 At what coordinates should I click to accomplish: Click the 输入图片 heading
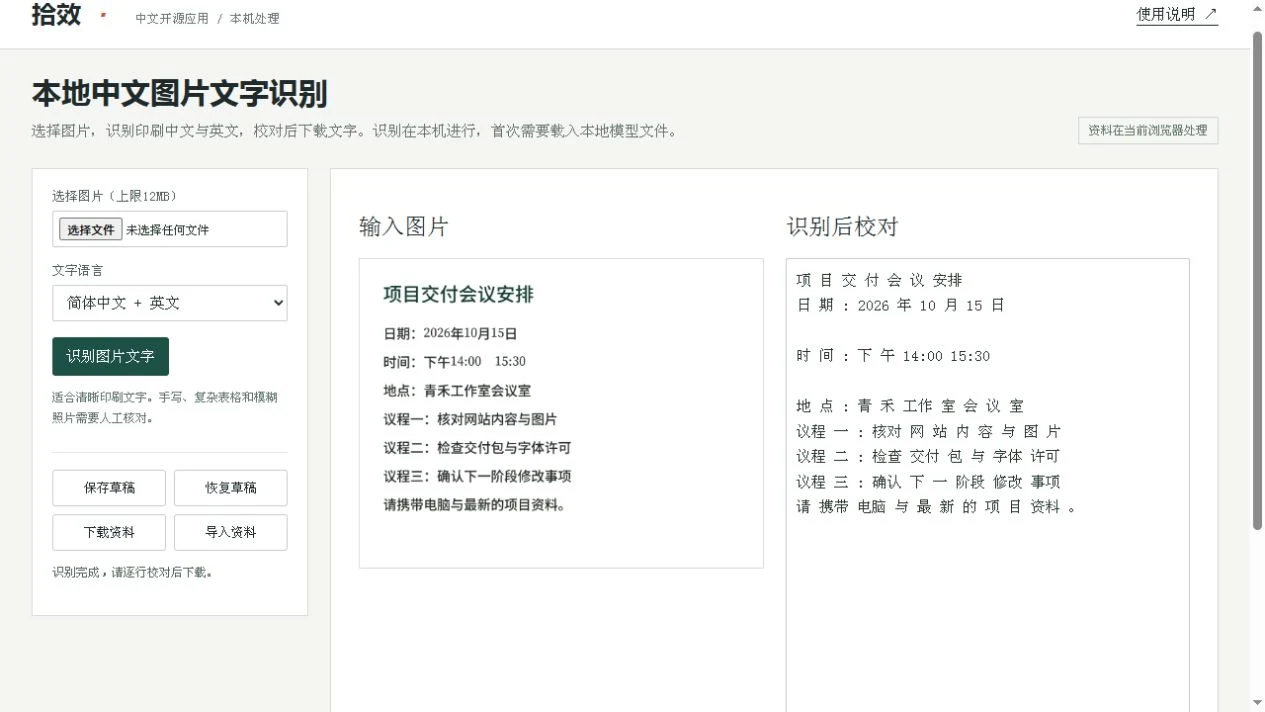tap(404, 227)
